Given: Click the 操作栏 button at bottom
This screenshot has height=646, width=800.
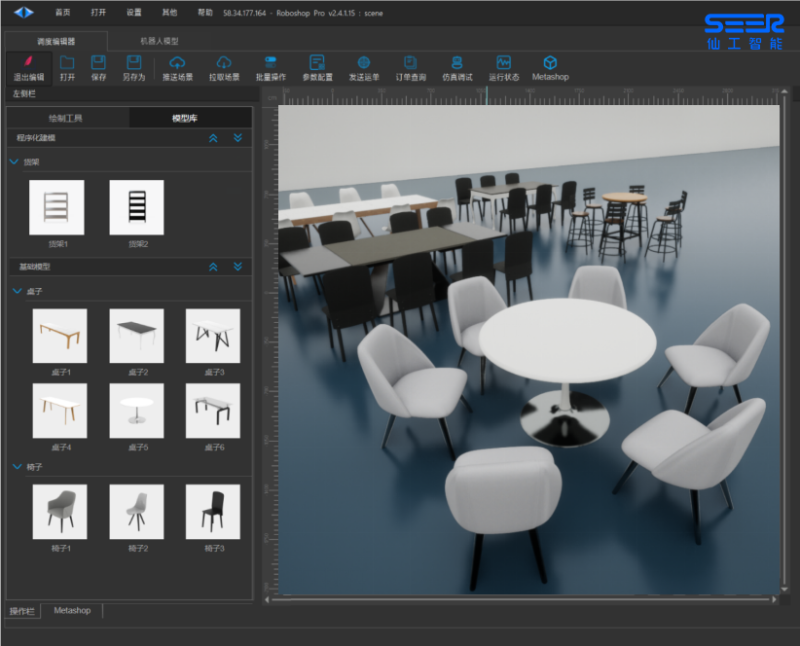Looking at the screenshot, I should click(22, 611).
